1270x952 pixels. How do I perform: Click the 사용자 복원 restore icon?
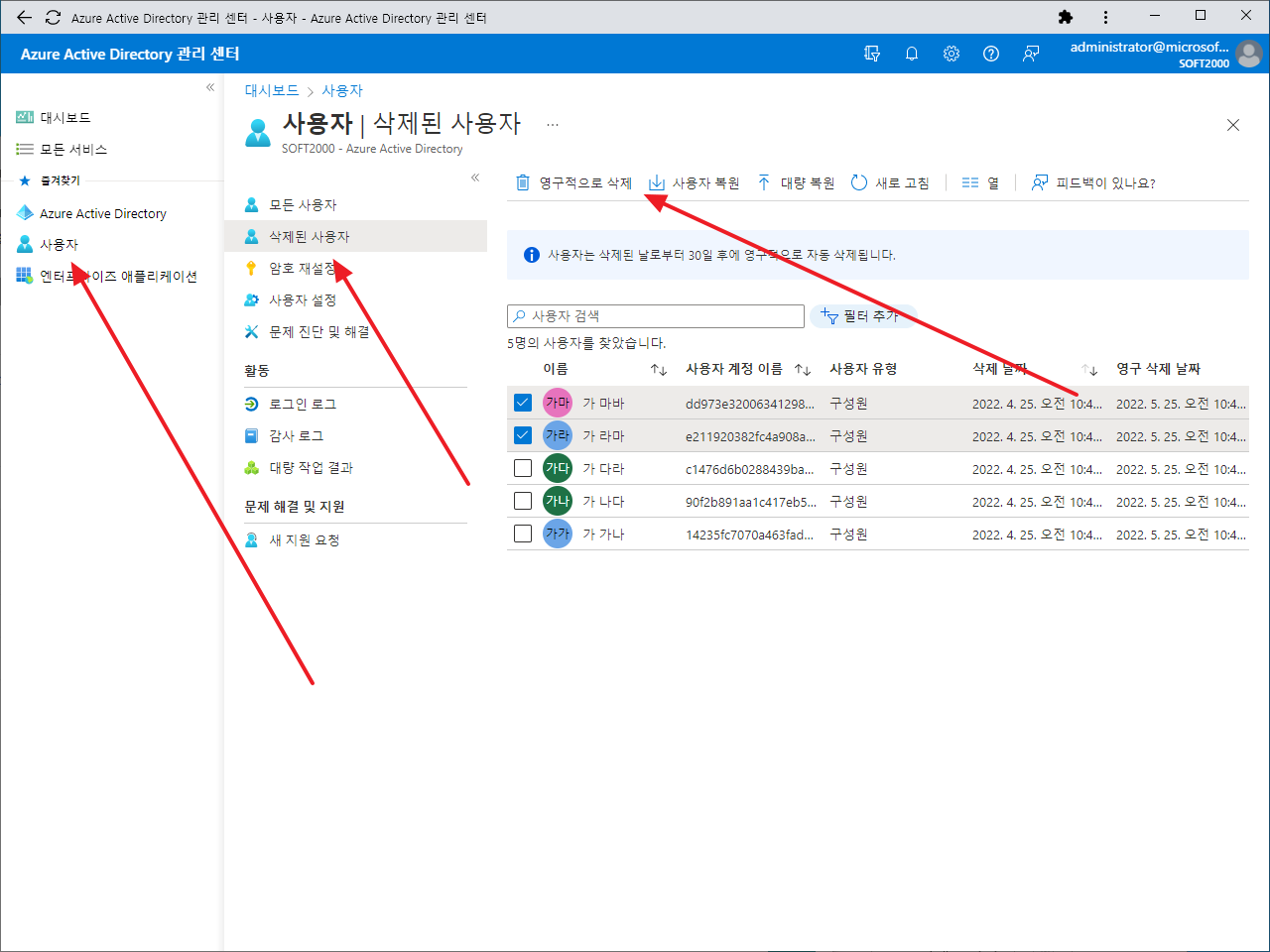[656, 182]
